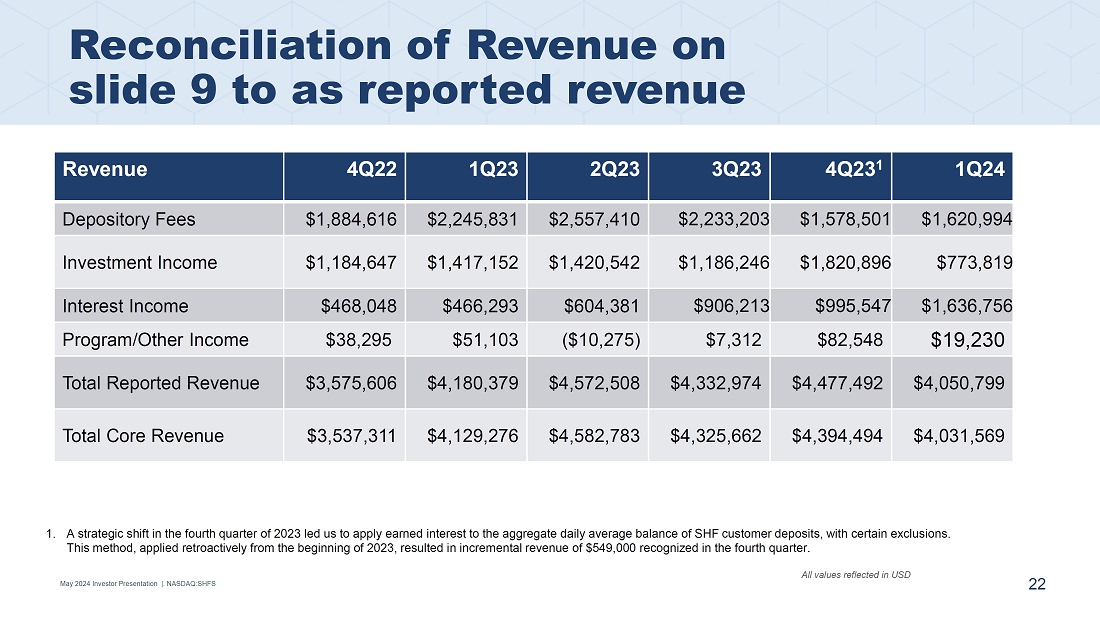Click the Total Reported Revenue row label

tap(160, 383)
